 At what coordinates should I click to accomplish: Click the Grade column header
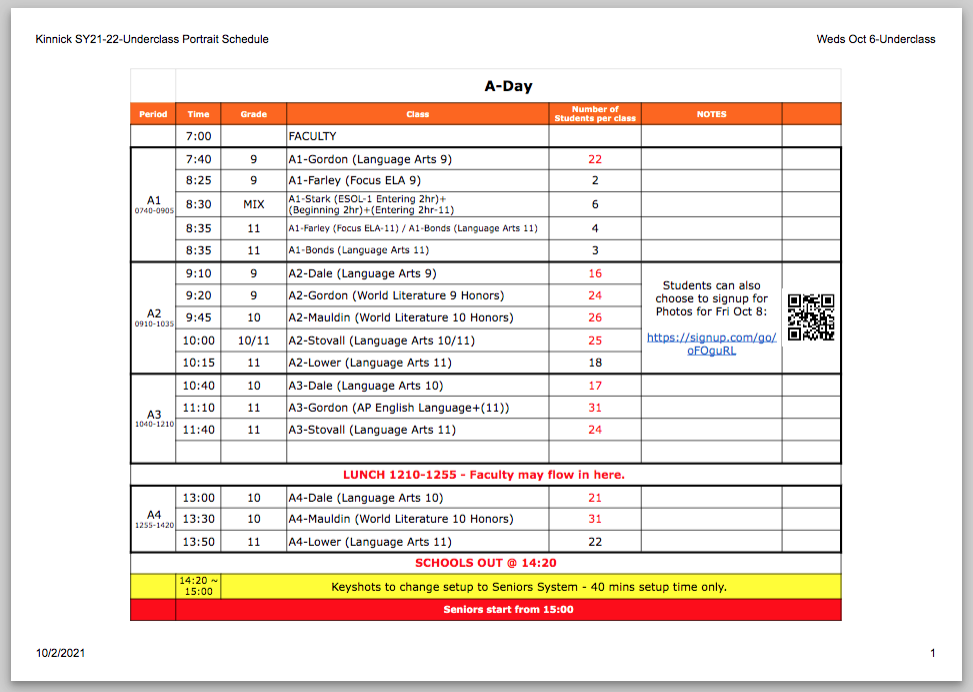[254, 114]
